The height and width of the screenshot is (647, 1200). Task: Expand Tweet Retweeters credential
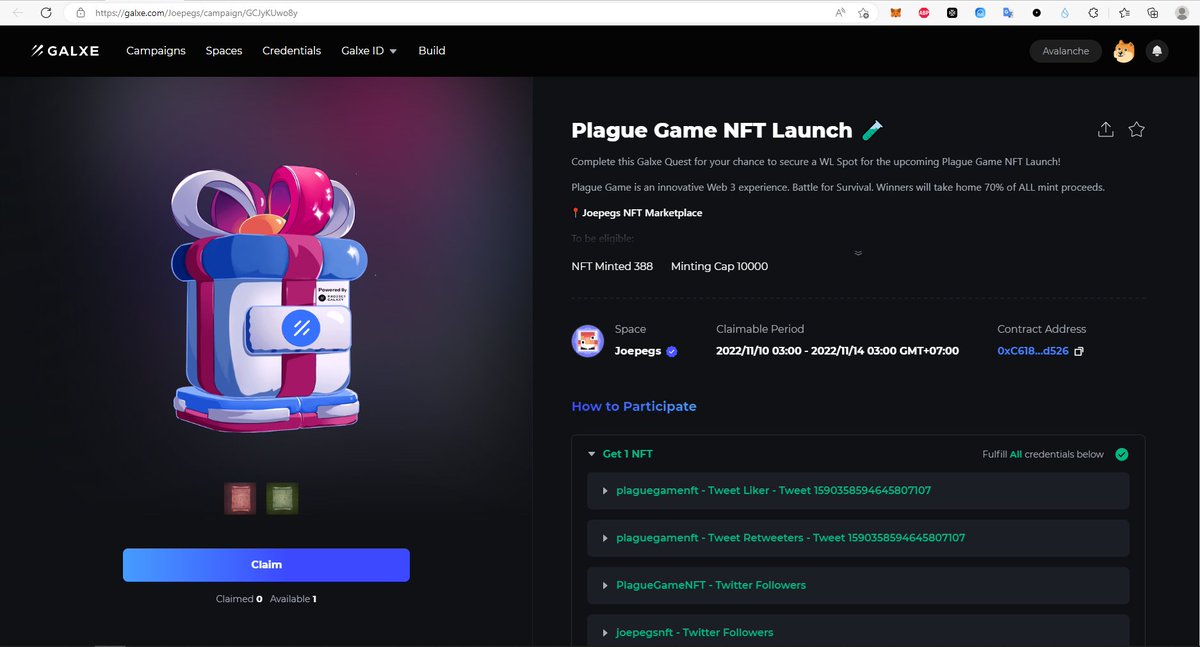(x=858, y=538)
